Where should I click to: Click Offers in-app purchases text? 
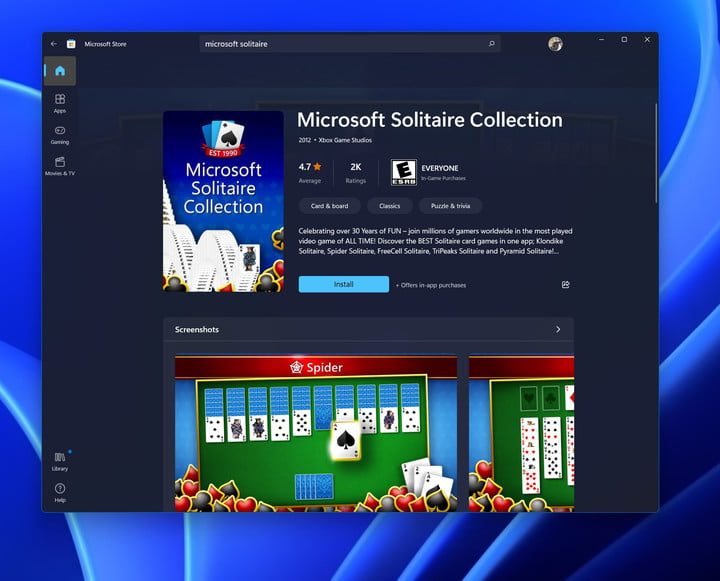(431, 285)
